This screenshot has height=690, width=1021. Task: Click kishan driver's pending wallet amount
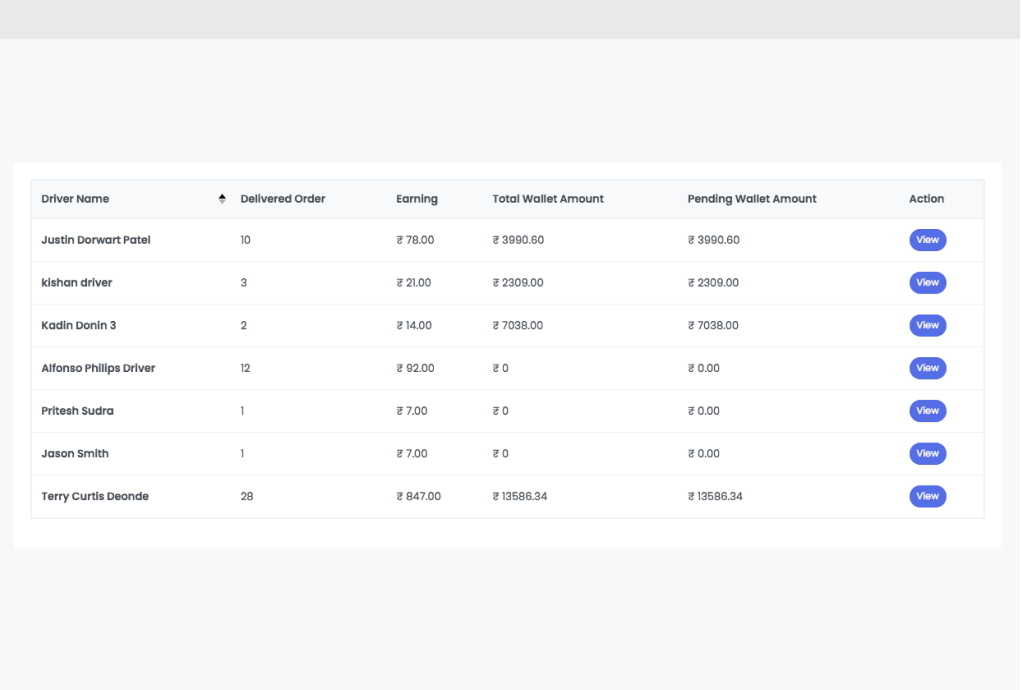pos(714,283)
